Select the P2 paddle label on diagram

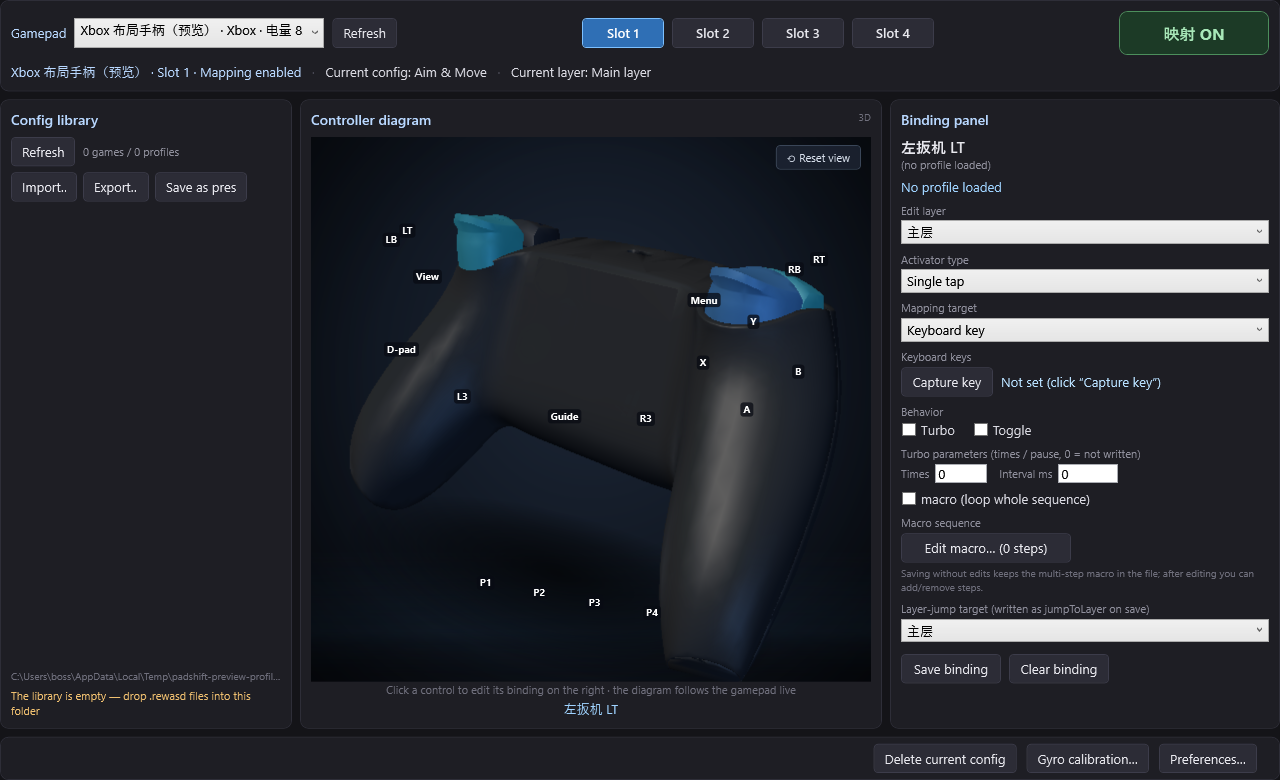click(x=539, y=593)
